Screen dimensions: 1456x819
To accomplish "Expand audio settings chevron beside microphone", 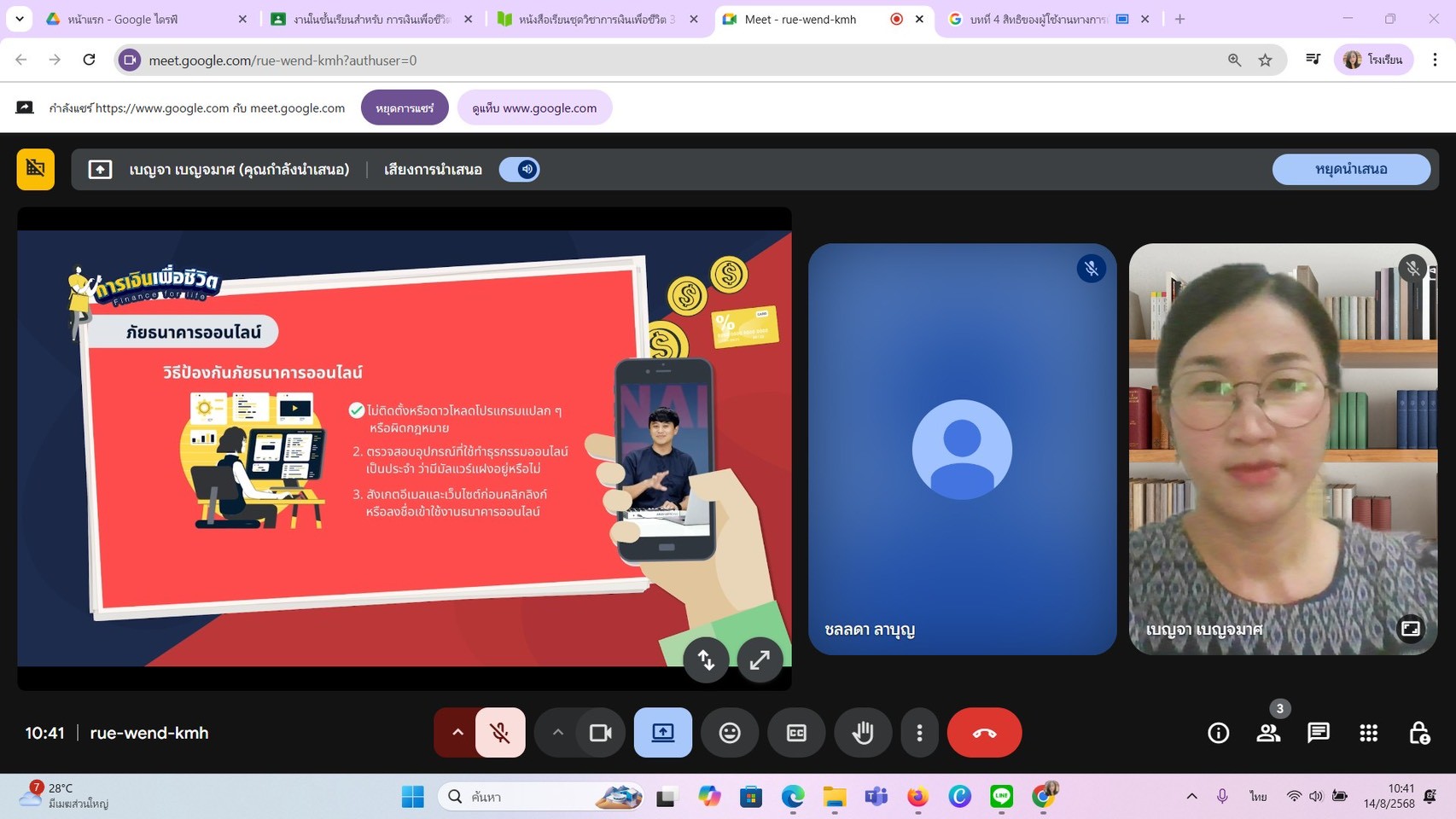I will (457, 733).
